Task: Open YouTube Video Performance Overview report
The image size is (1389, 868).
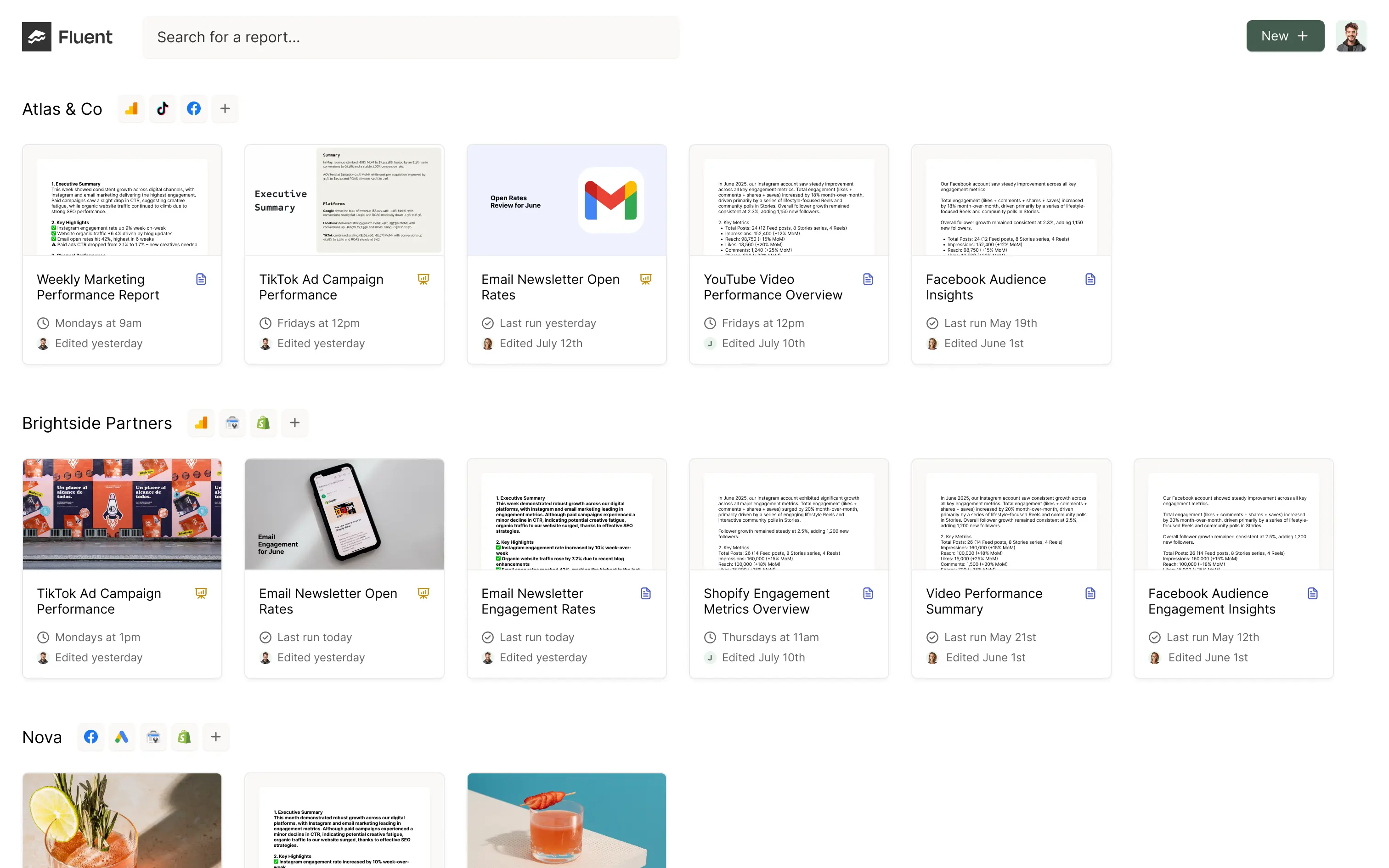Action: pyautogui.click(x=773, y=287)
